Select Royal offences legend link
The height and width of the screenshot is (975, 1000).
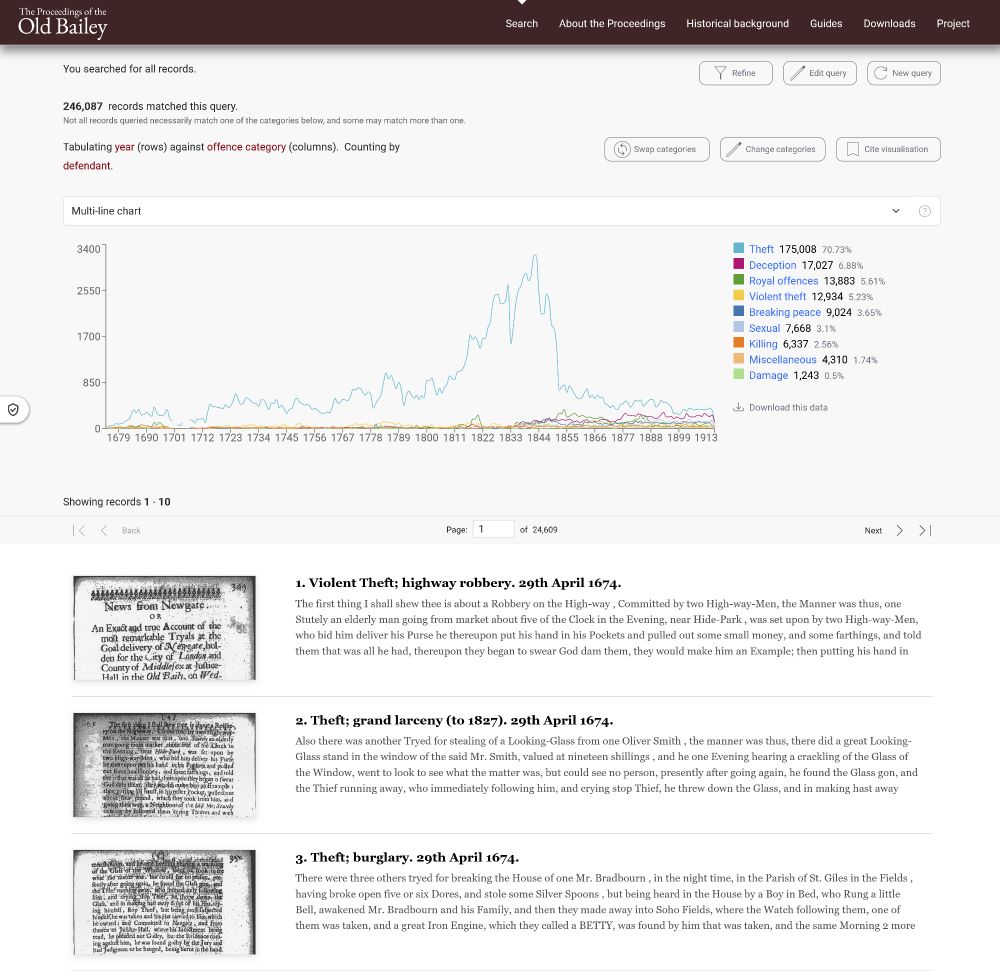[783, 281]
